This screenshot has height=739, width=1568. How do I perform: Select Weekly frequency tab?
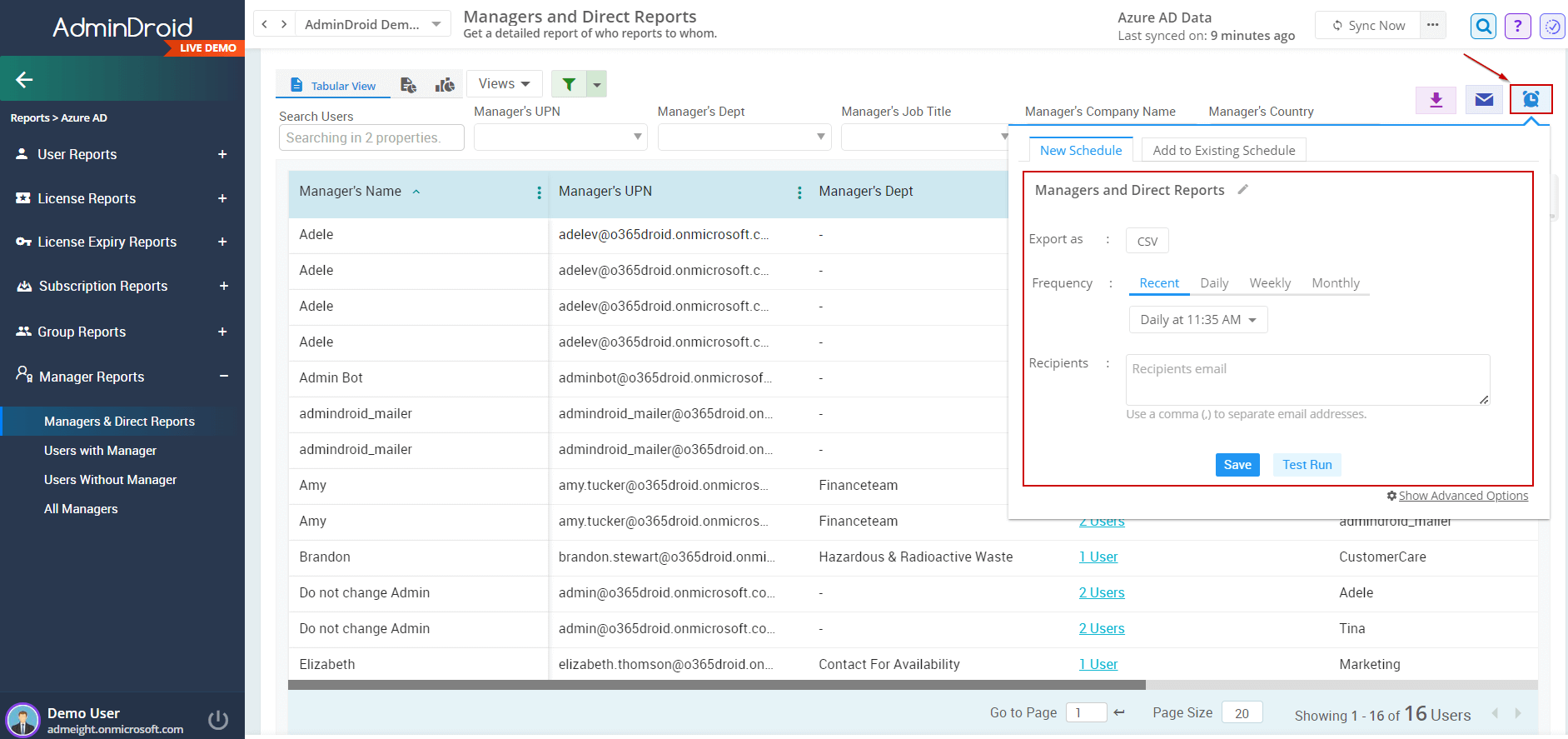pyautogui.click(x=1270, y=283)
